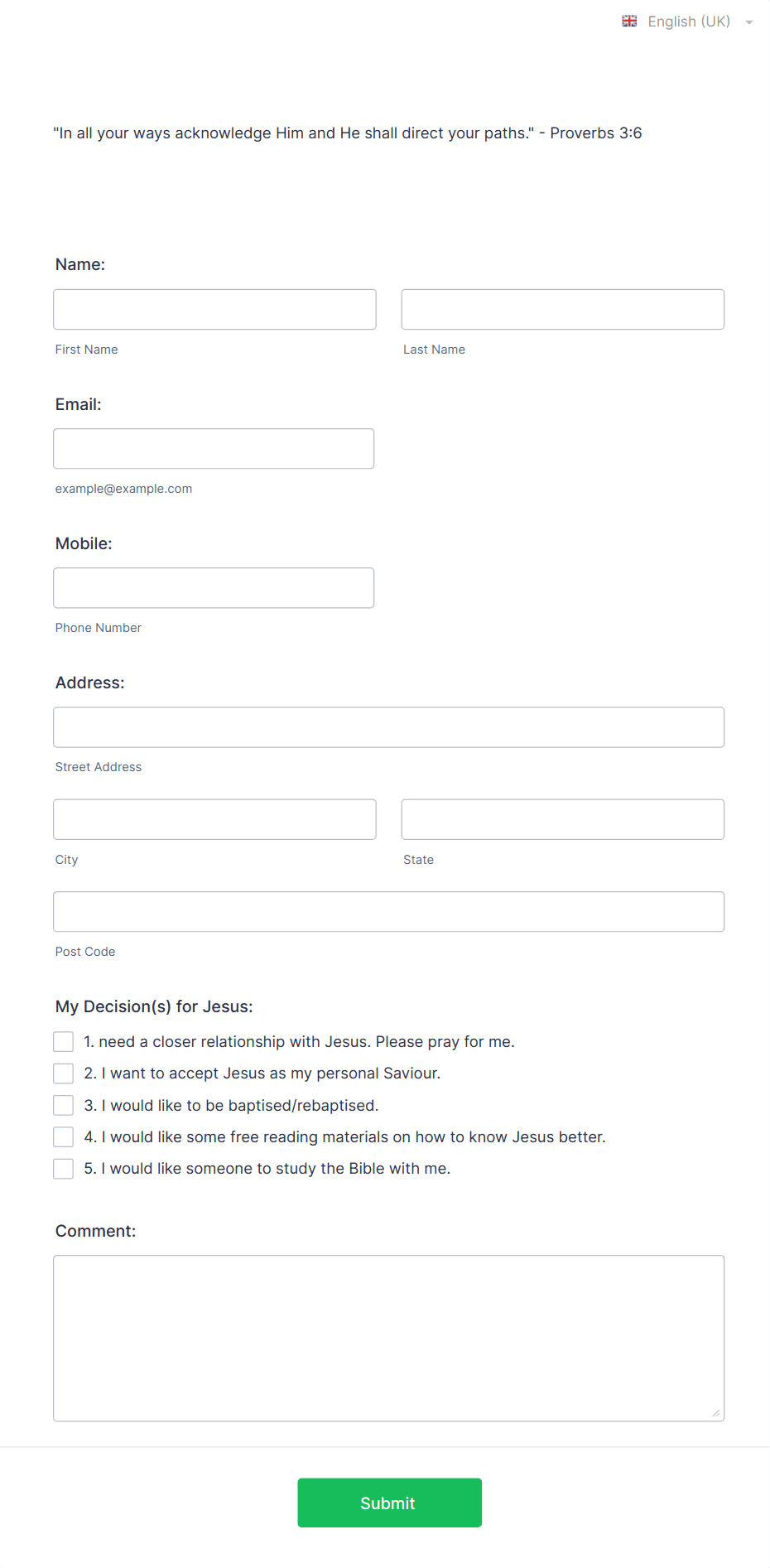Click the Phone Number input field
This screenshot has width=770, height=1568.
coord(214,587)
